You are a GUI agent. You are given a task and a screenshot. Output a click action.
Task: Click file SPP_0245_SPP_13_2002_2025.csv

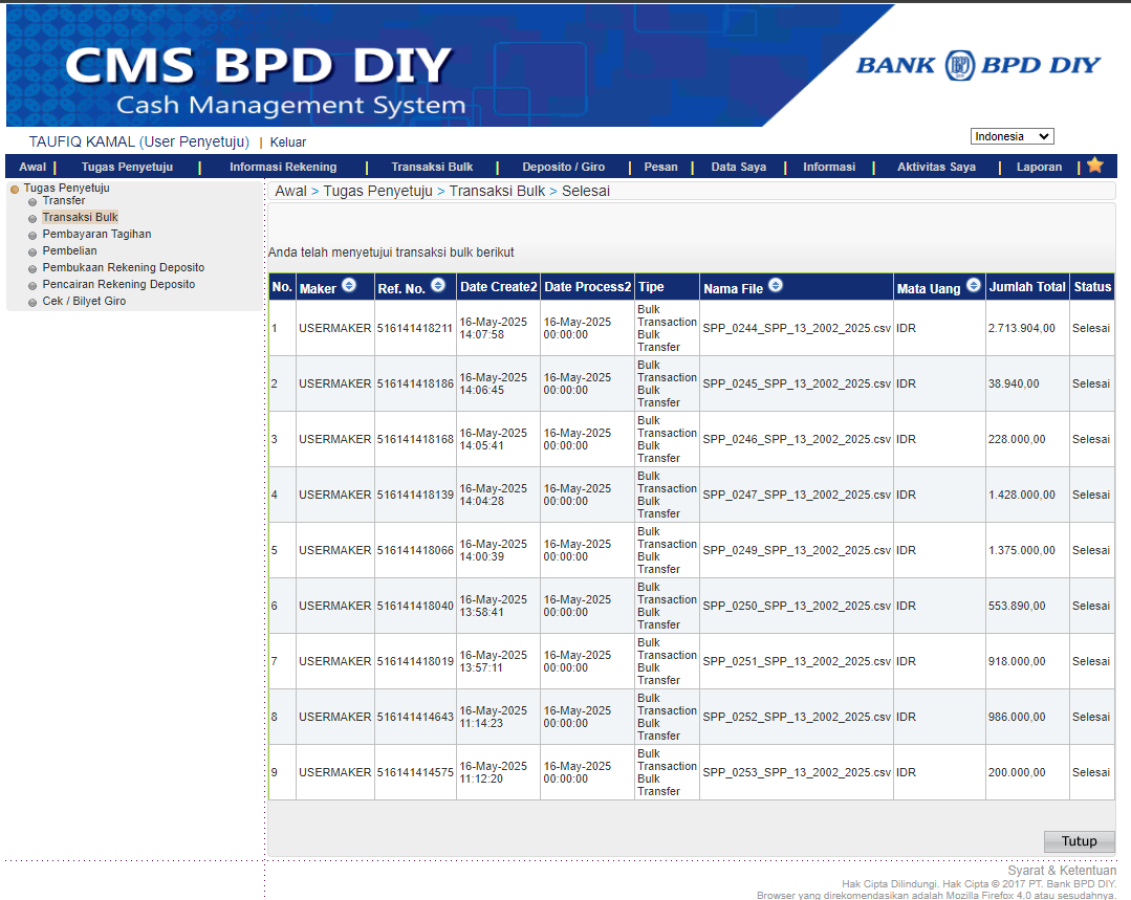796,384
